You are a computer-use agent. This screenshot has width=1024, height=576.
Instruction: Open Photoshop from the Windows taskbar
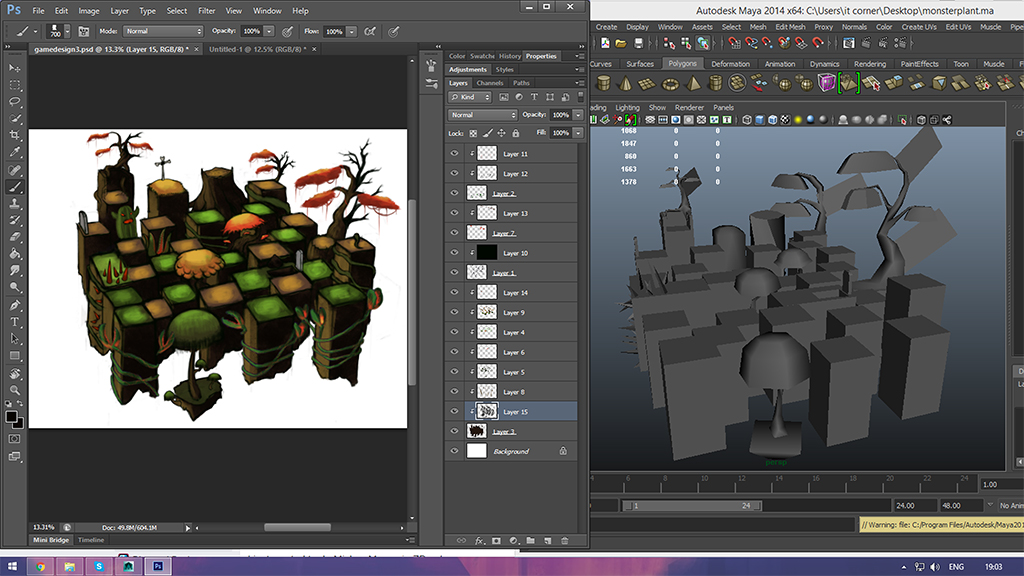pos(158,566)
